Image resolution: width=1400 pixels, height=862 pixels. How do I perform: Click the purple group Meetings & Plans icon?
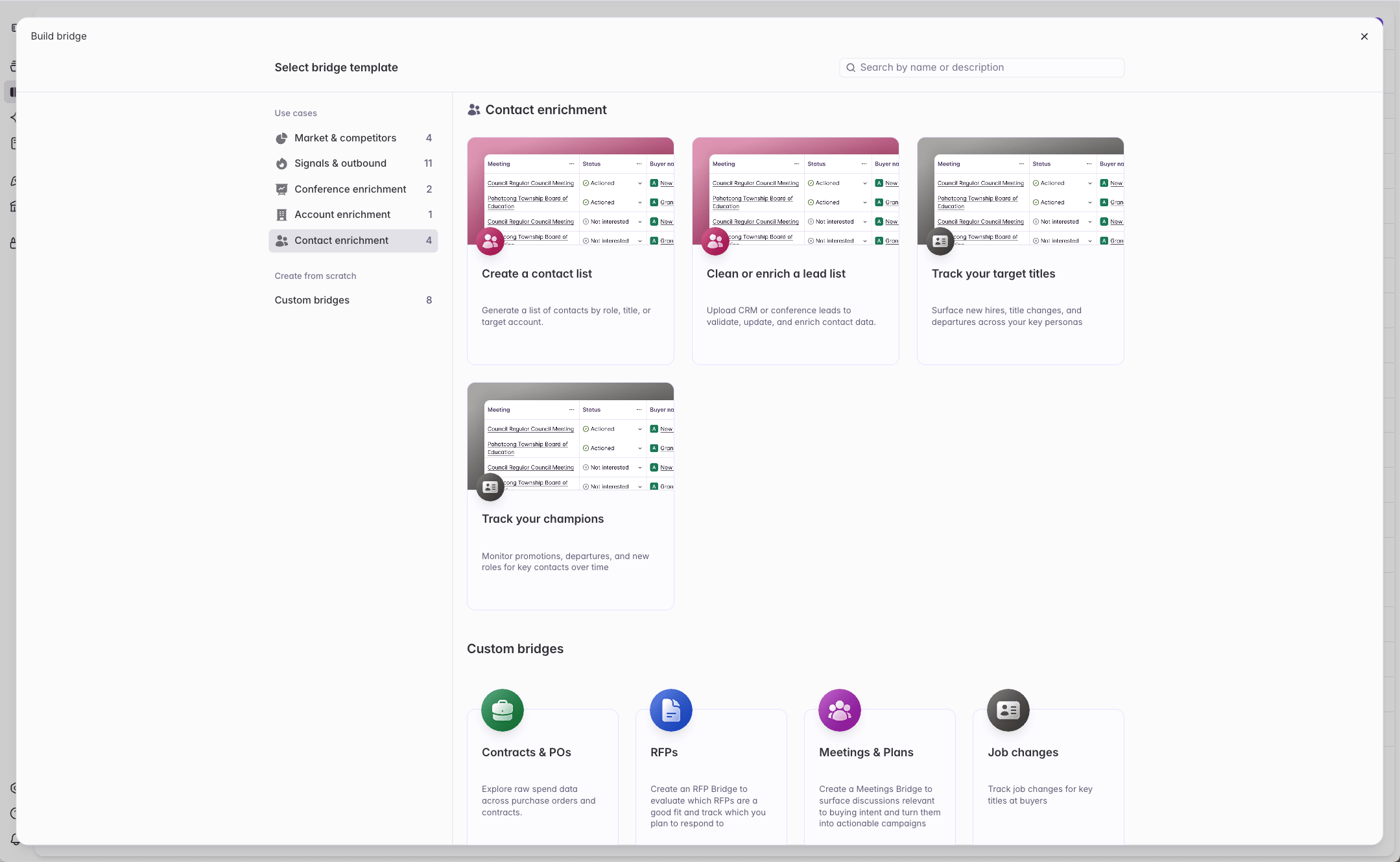tap(840, 710)
